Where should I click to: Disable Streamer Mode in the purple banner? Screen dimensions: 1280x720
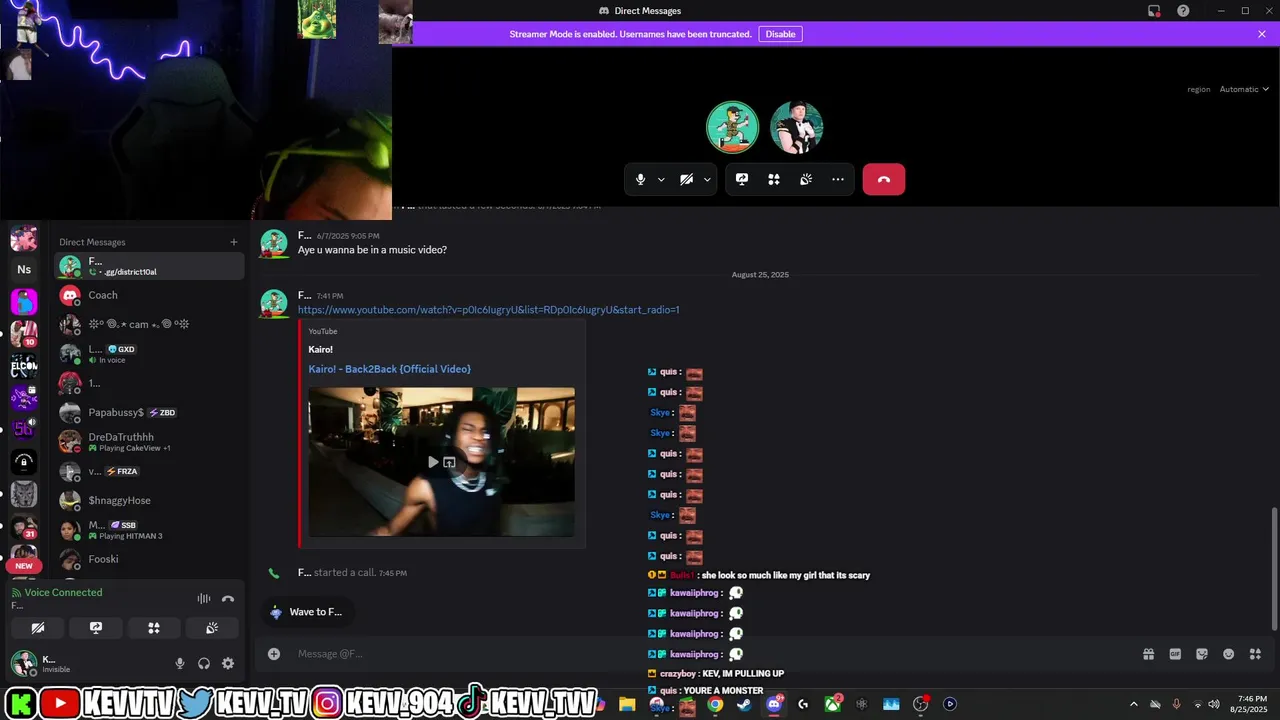coord(780,34)
